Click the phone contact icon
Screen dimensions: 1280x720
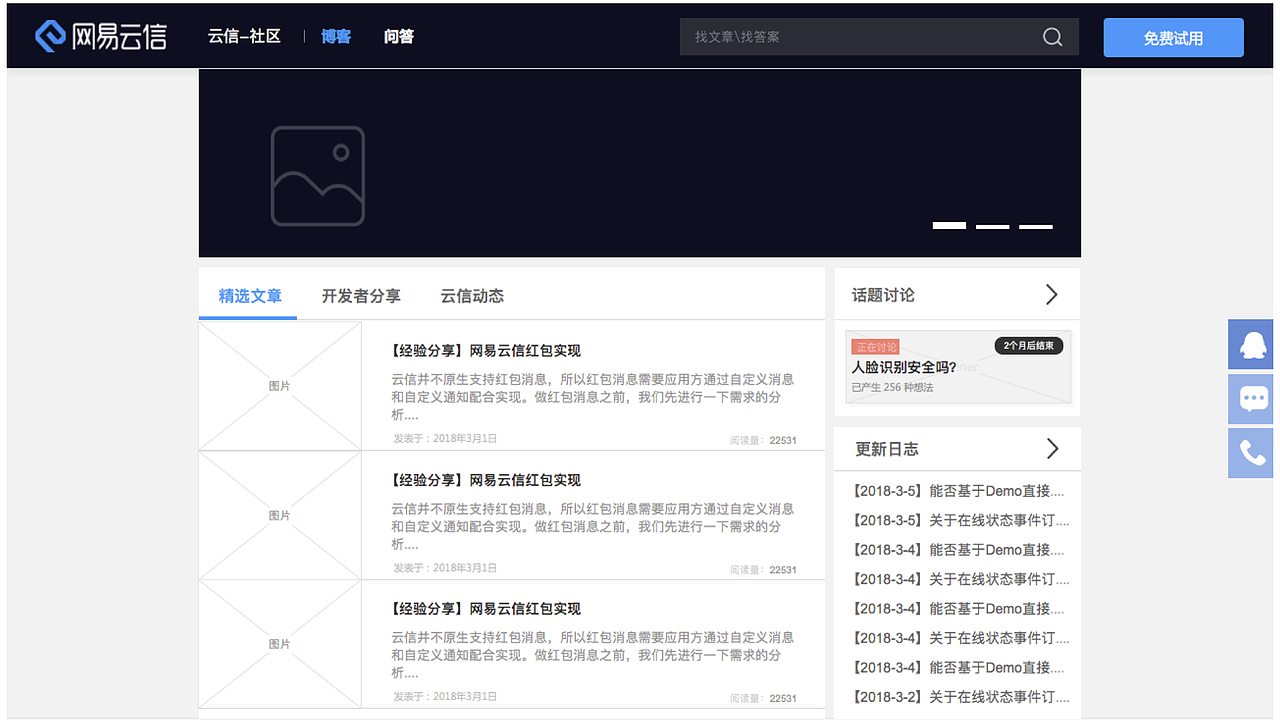click(x=1251, y=453)
